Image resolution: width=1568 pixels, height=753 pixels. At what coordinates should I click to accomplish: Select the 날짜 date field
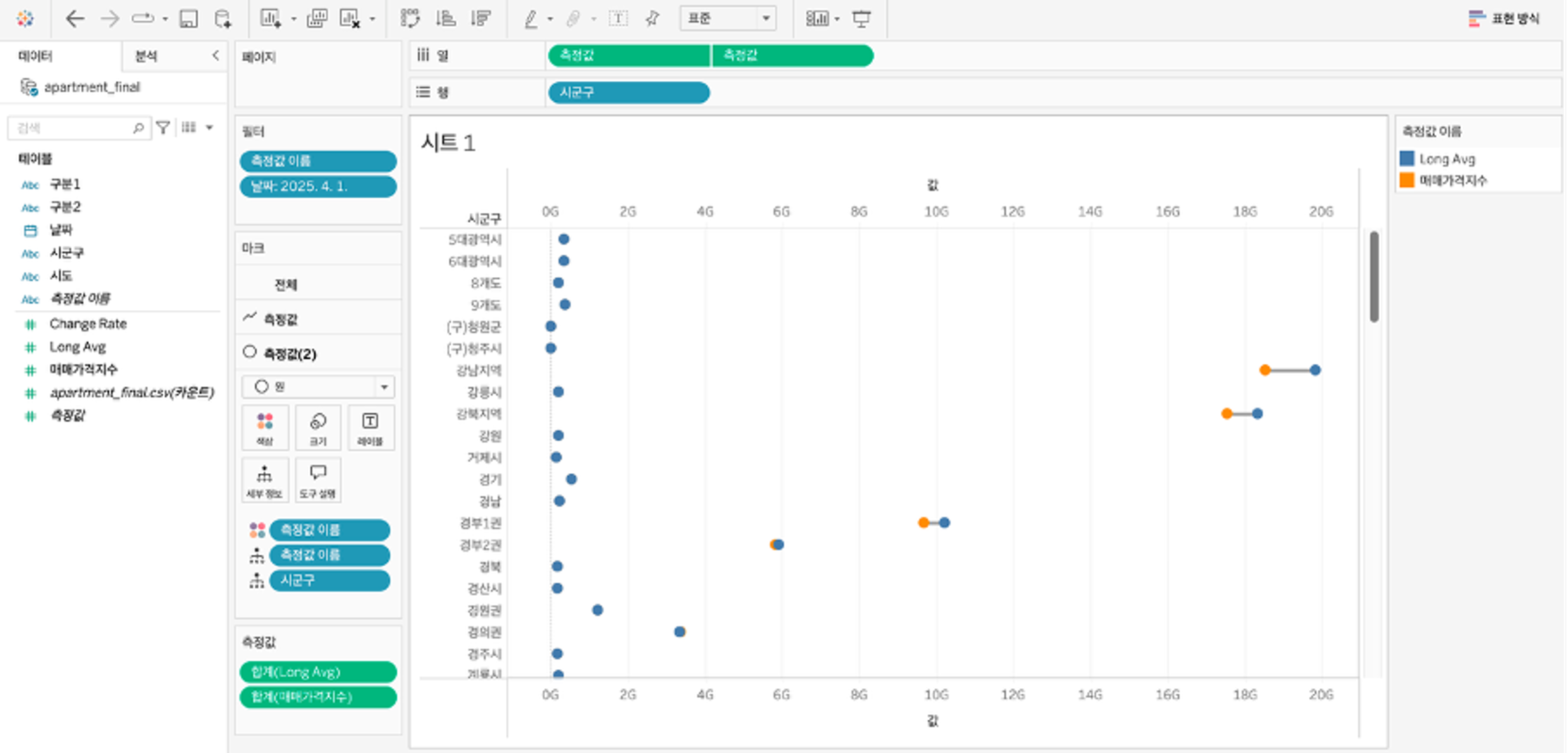(x=61, y=230)
